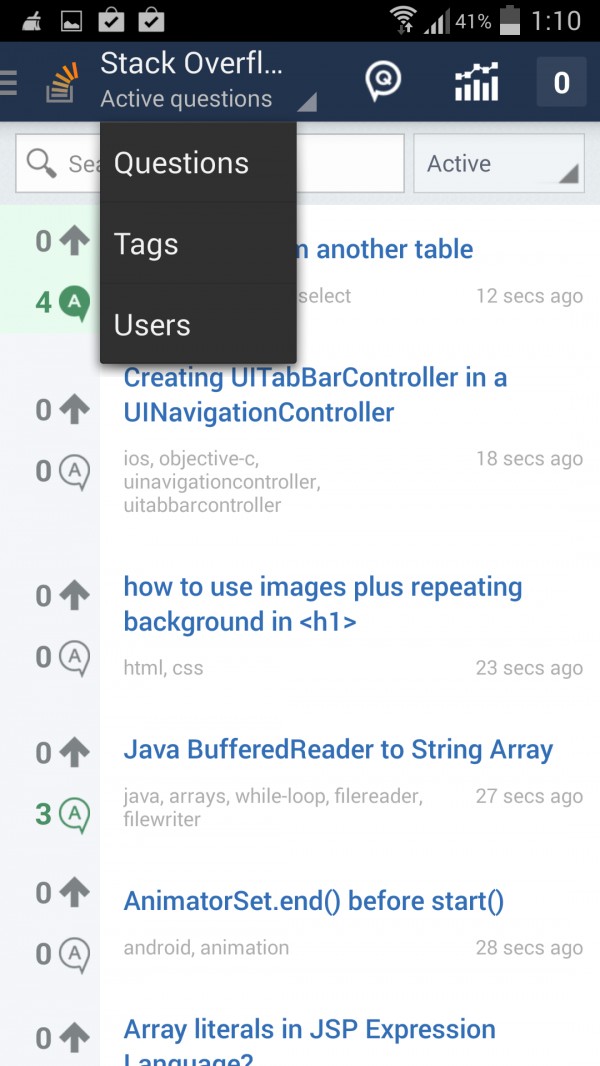Tap upvote arrow on AnimatorSet question
The image size is (600, 1066).
click(x=74, y=893)
